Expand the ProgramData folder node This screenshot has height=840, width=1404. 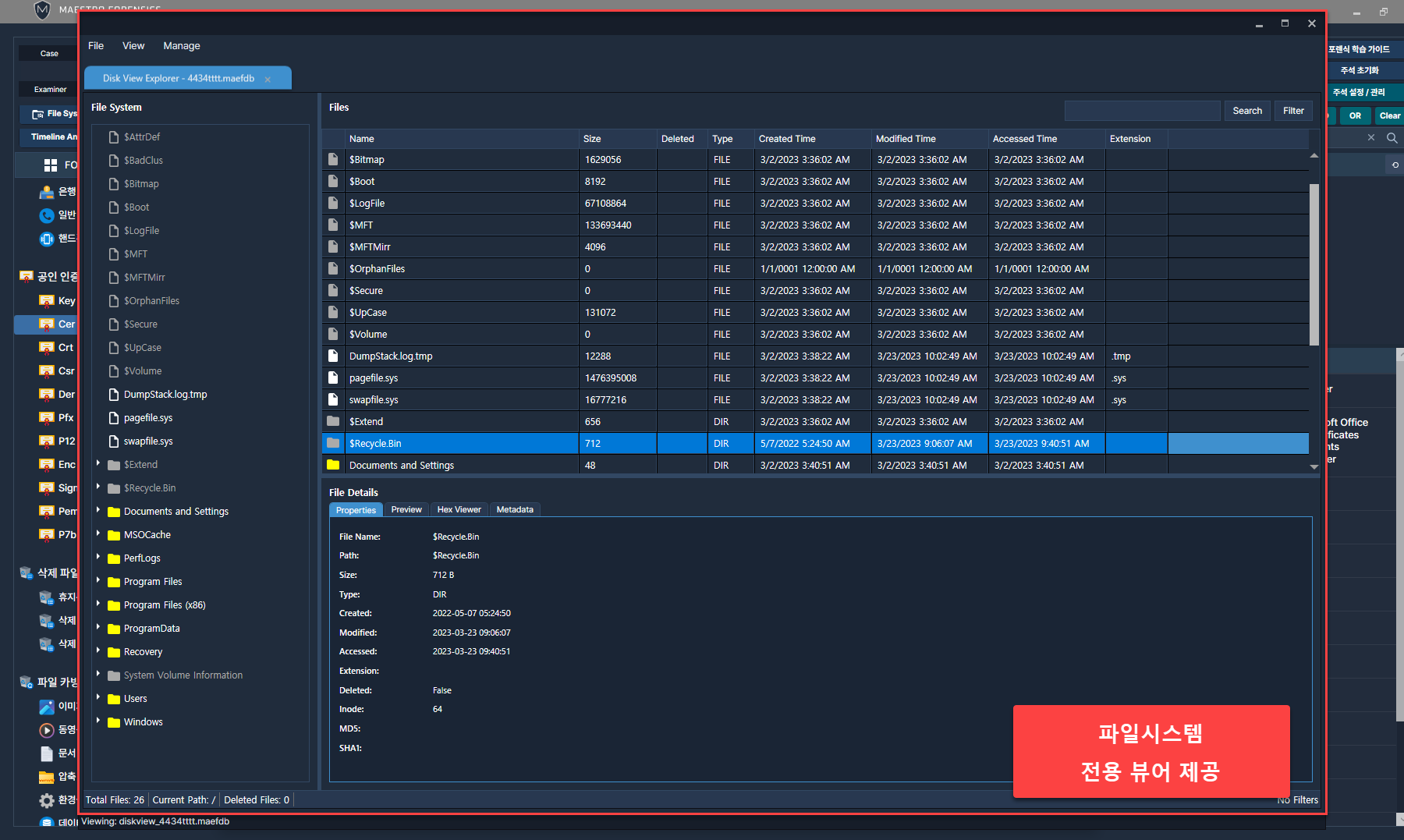[98, 627]
